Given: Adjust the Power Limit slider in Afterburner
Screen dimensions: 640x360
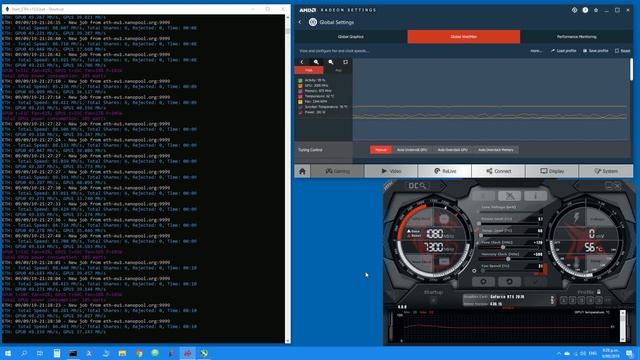Looking at the screenshot, I should tap(508, 223).
